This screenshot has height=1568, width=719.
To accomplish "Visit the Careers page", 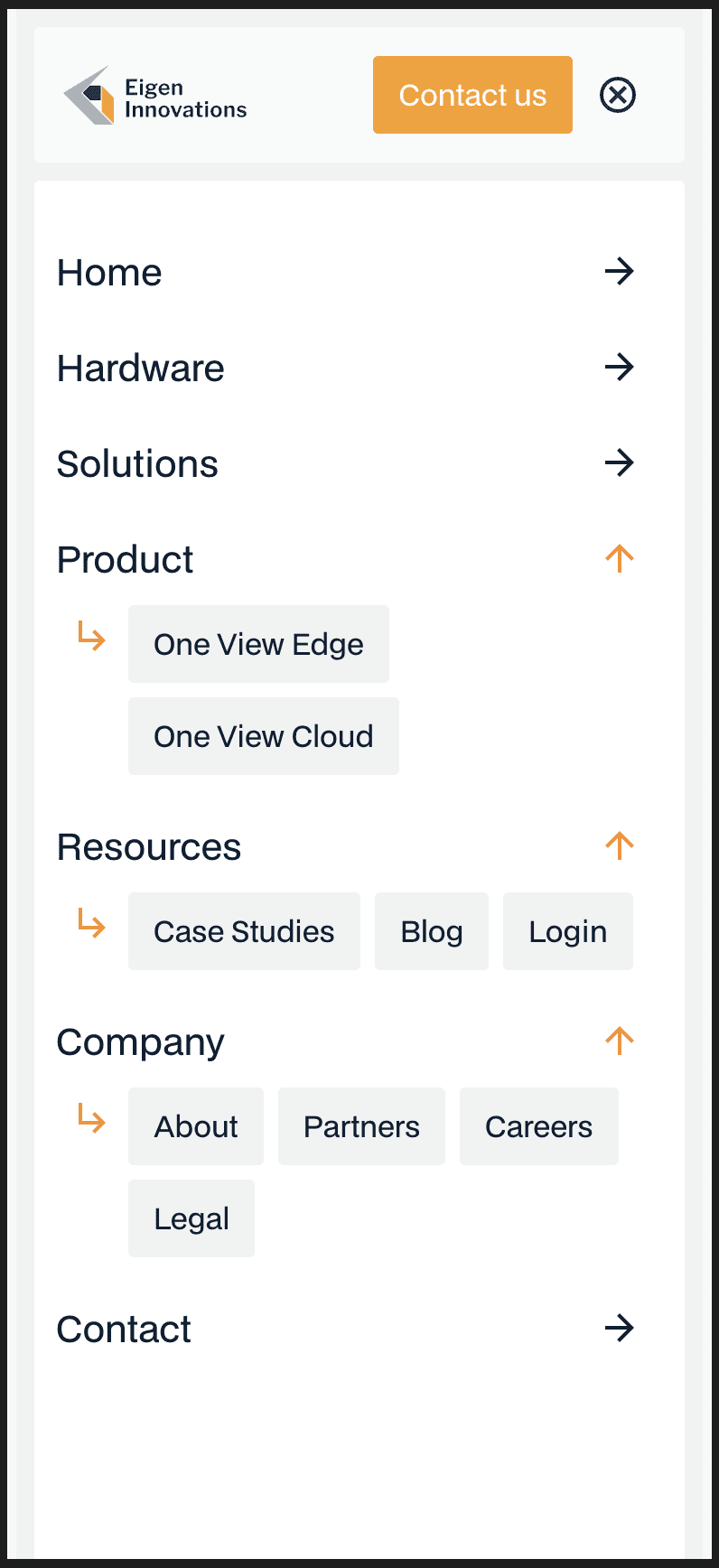I will pos(538,1126).
